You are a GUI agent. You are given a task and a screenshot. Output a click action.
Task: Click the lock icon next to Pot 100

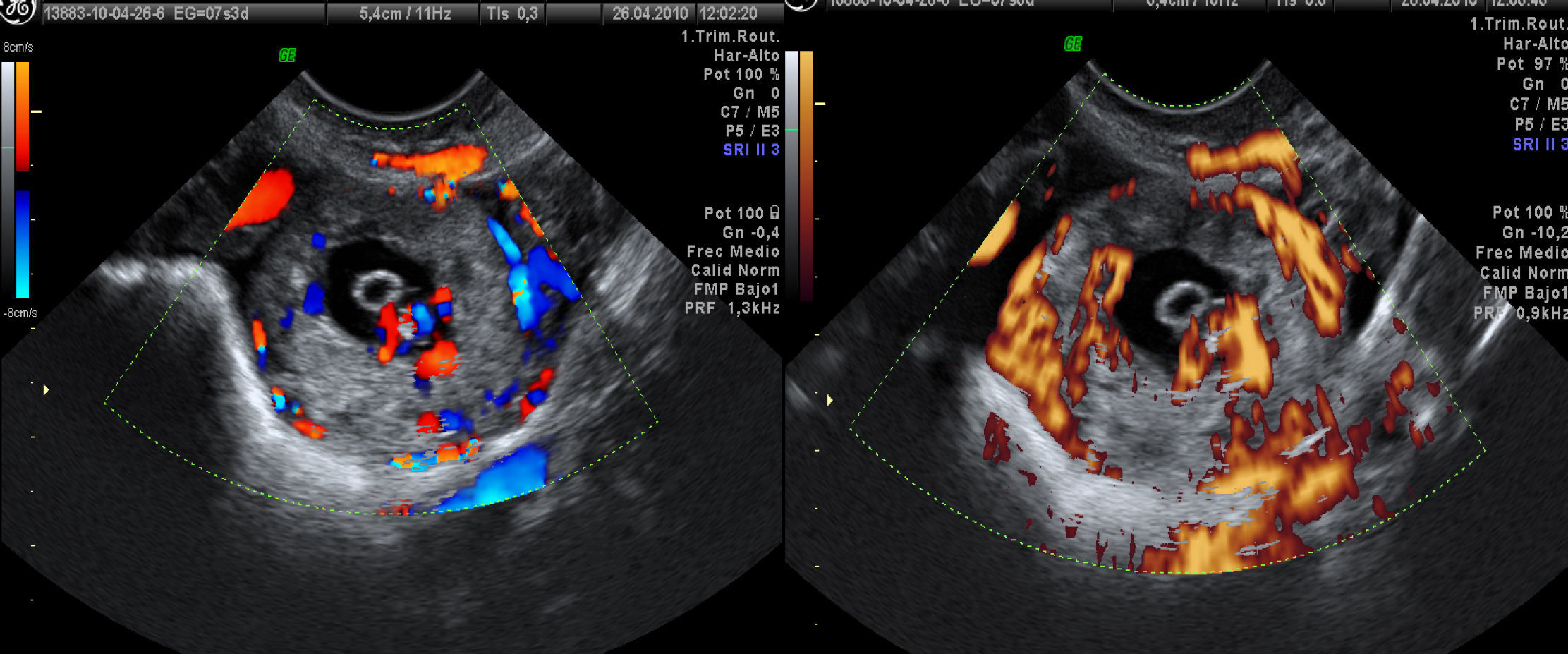(x=774, y=212)
